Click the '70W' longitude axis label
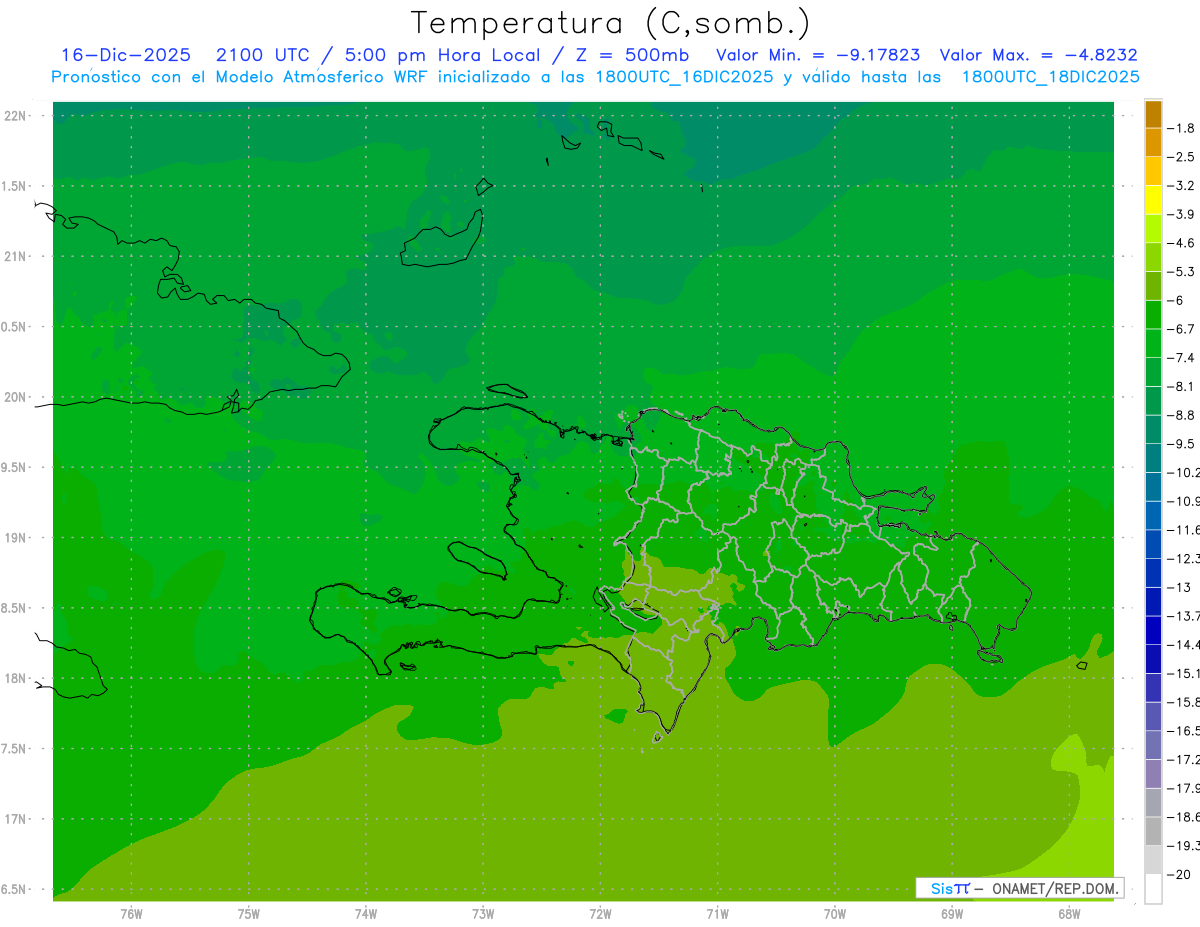Viewport: 1200px width, 927px height. pos(835,914)
